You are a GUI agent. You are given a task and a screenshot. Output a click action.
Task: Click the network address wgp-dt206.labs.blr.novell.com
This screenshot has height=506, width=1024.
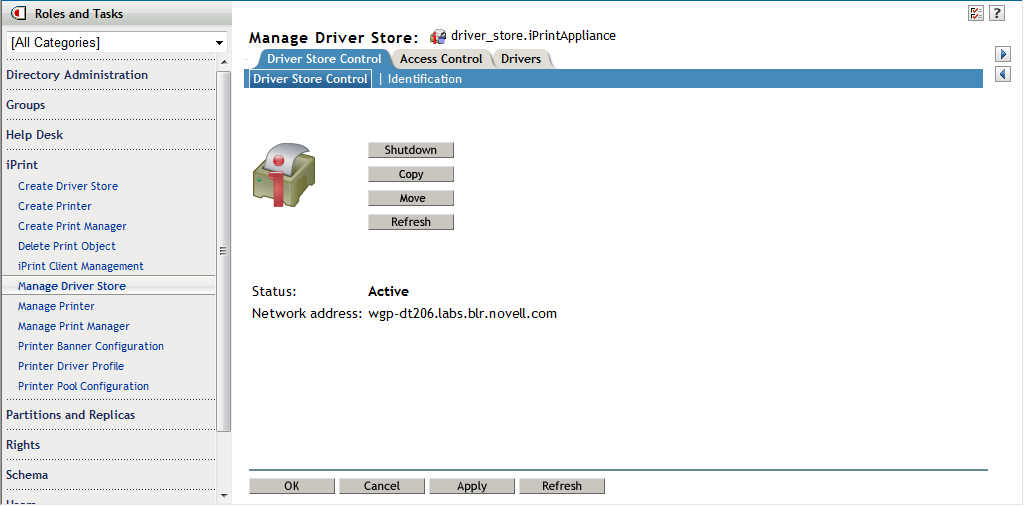[462, 313]
